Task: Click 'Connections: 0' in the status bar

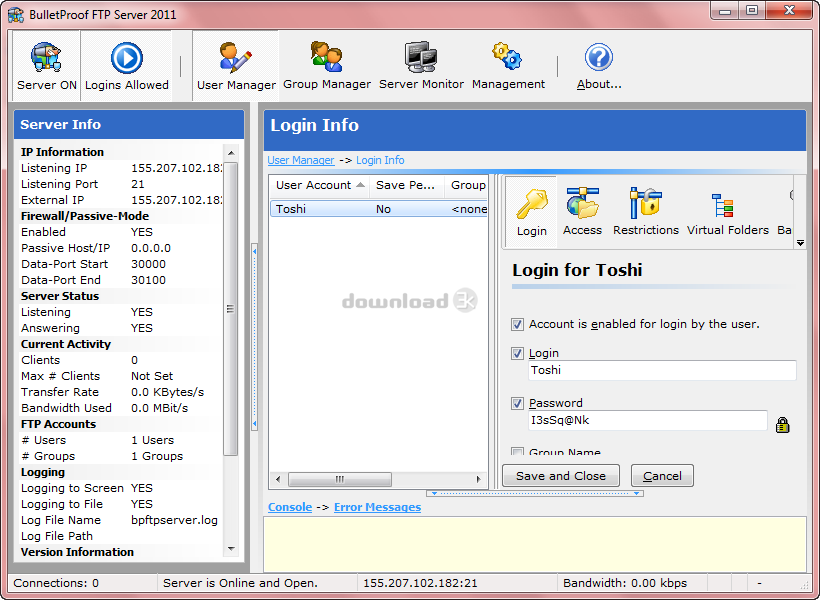Action: [x=56, y=583]
